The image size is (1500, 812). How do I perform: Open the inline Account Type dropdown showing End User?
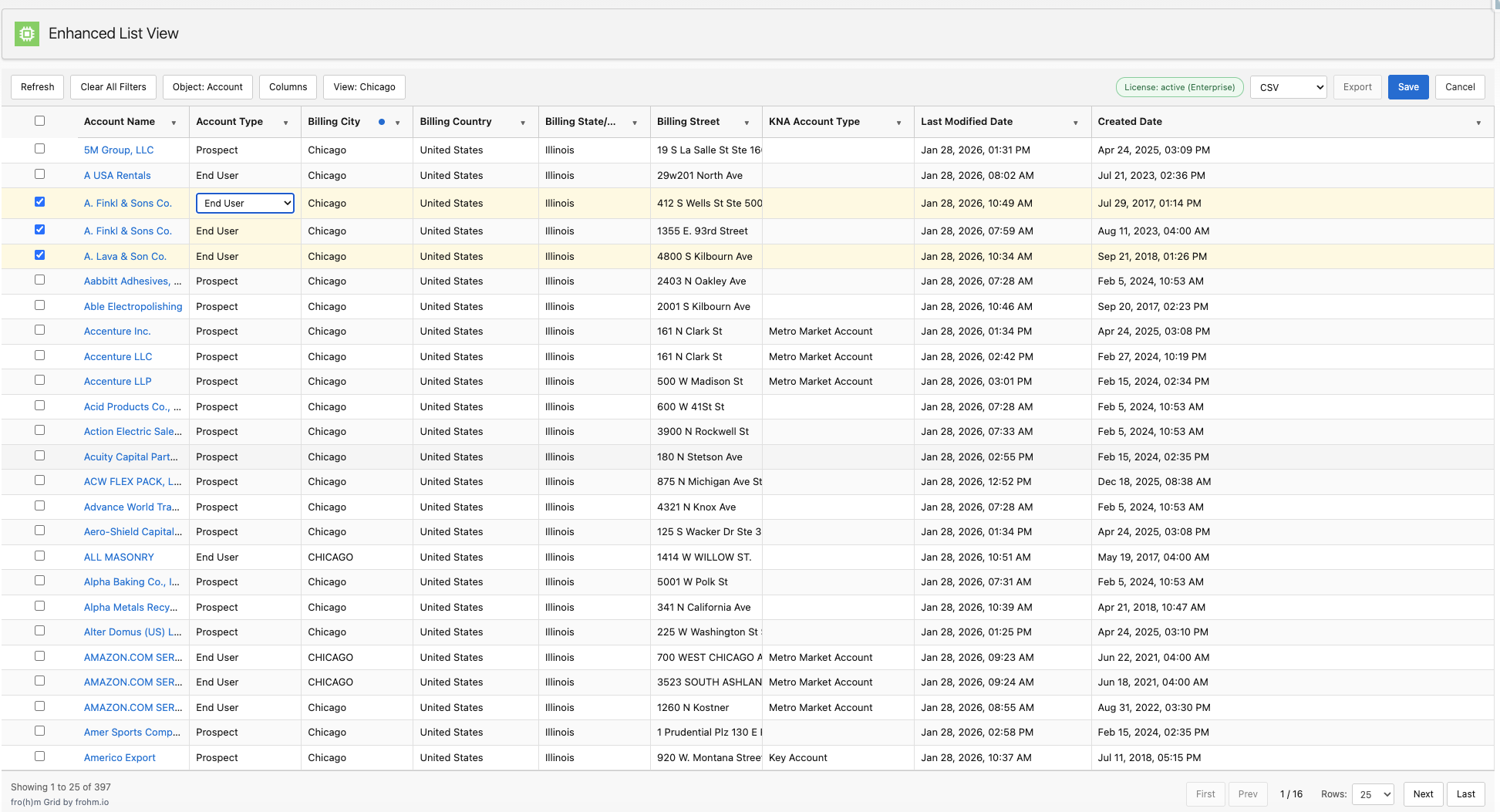(x=244, y=203)
